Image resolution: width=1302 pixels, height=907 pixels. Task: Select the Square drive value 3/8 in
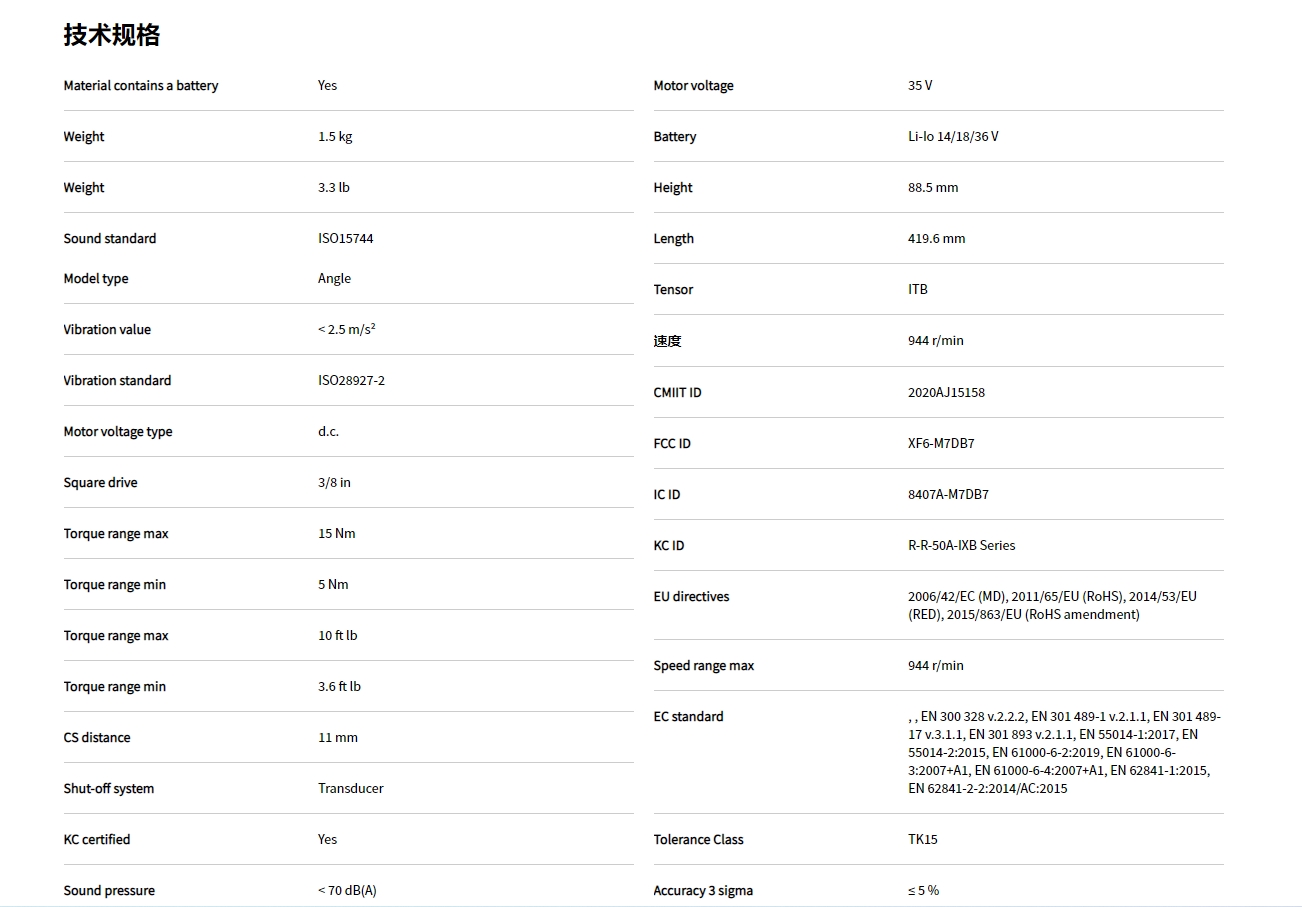334,482
